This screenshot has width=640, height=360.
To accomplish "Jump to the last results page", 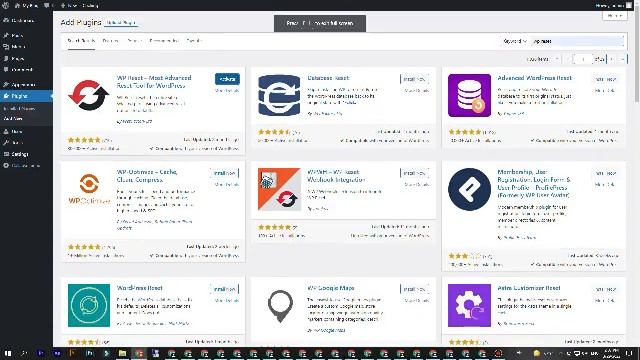I will tap(622, 59).
